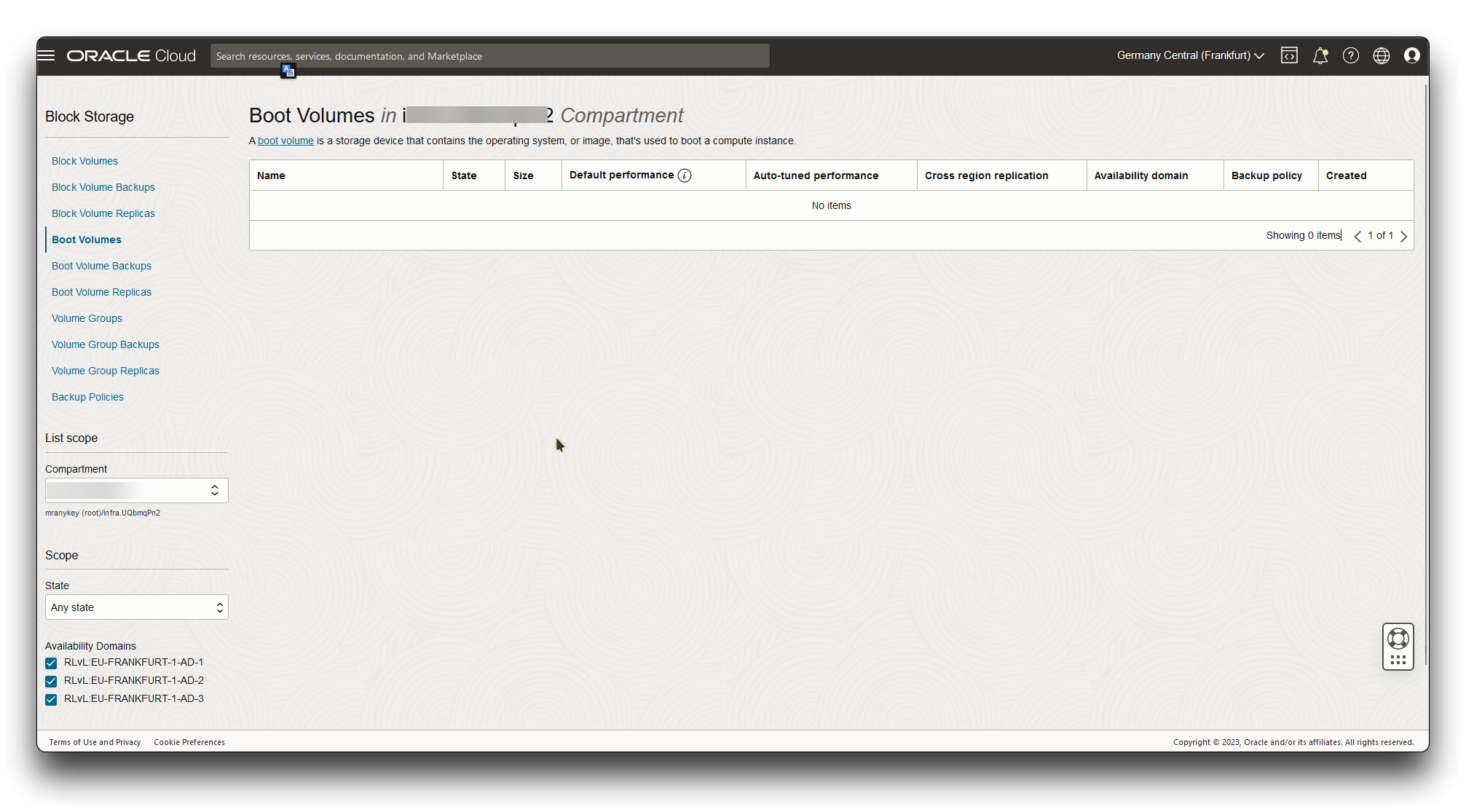The height and width of the screenshot is (812, 1466).
Task: Toggle RLvL:EU-FRANKFURT-1-AD-1 checkbox
Action: tap(51, 663)
